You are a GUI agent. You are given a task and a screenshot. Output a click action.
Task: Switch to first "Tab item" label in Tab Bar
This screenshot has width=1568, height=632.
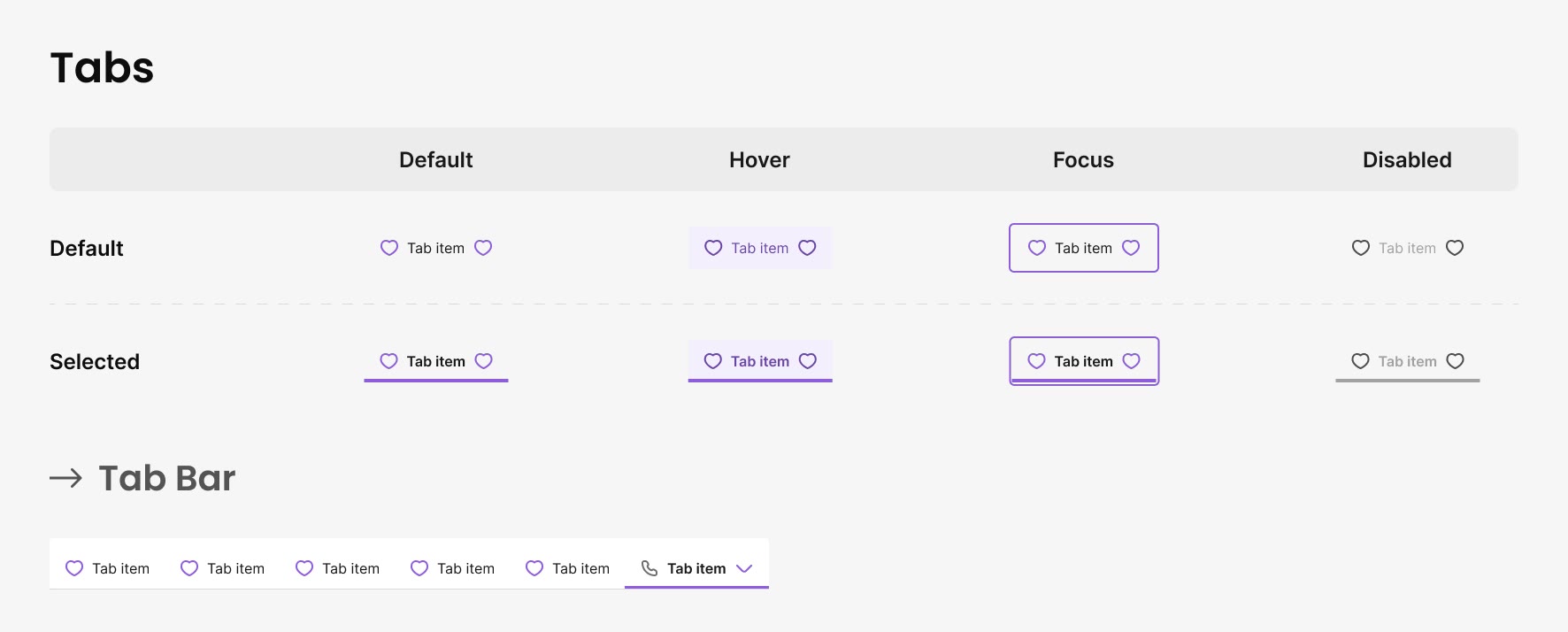pyautogui.click(x=120, y=568)
